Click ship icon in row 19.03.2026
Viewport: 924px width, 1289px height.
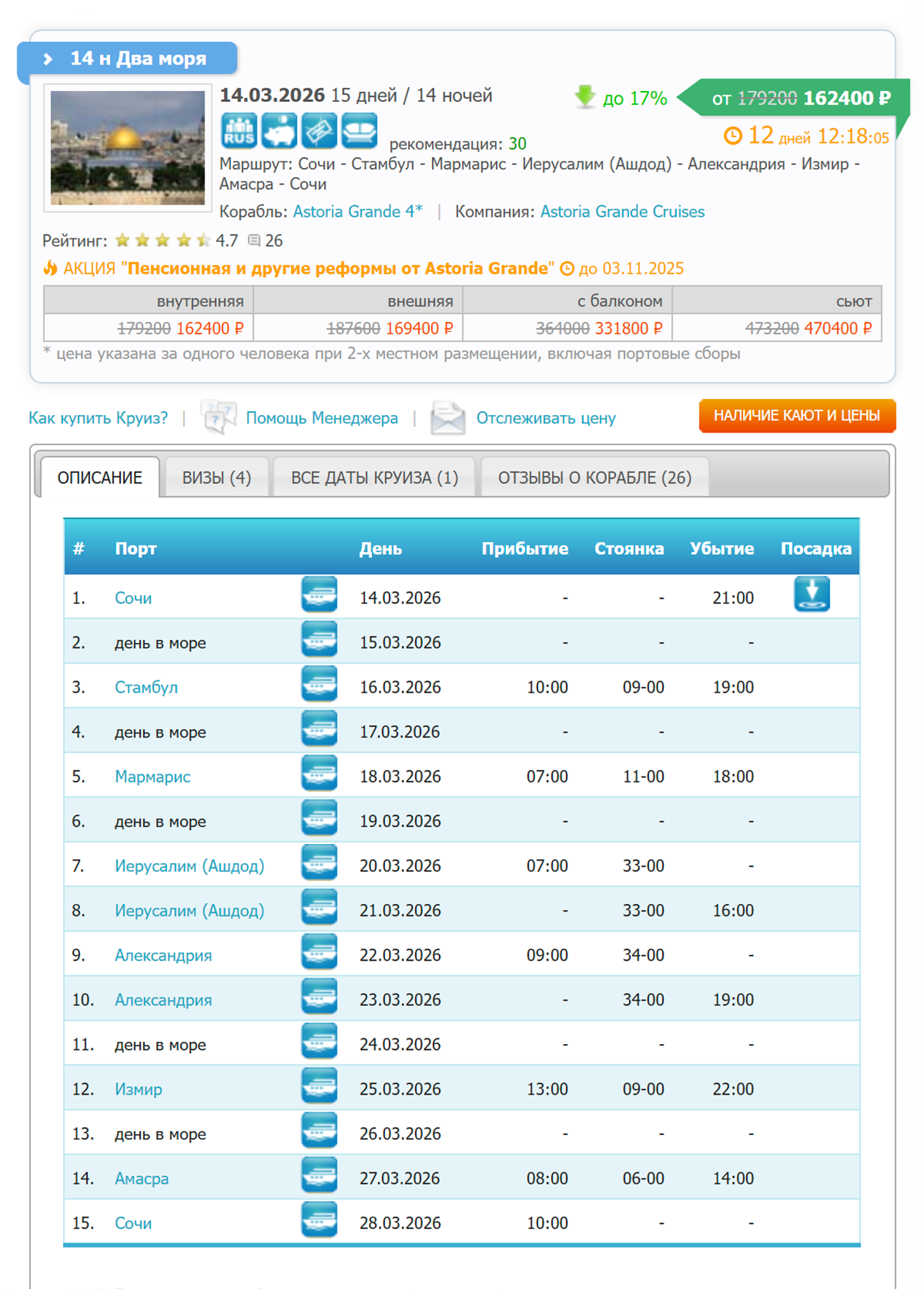pos(319,818)
